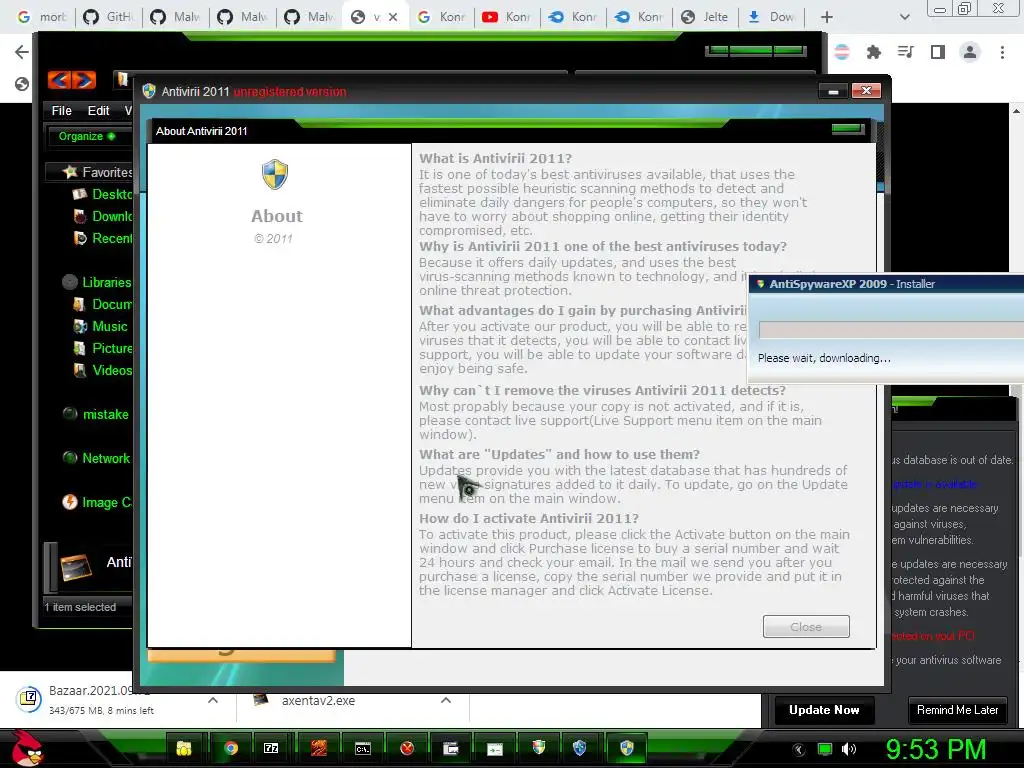
Task: Switch to the Jelte tab
Action: click(704, 17)
